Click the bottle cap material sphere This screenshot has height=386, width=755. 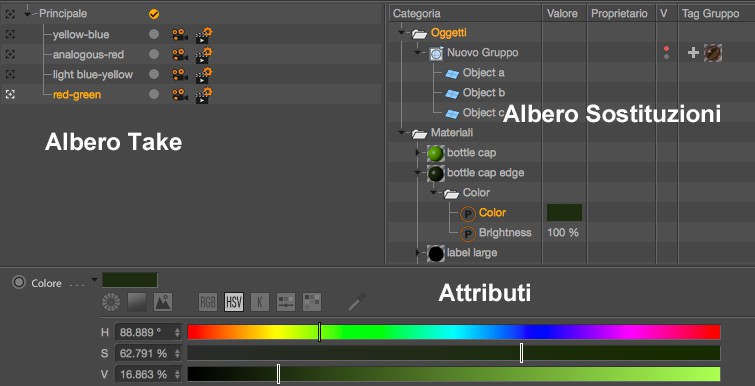435,153
